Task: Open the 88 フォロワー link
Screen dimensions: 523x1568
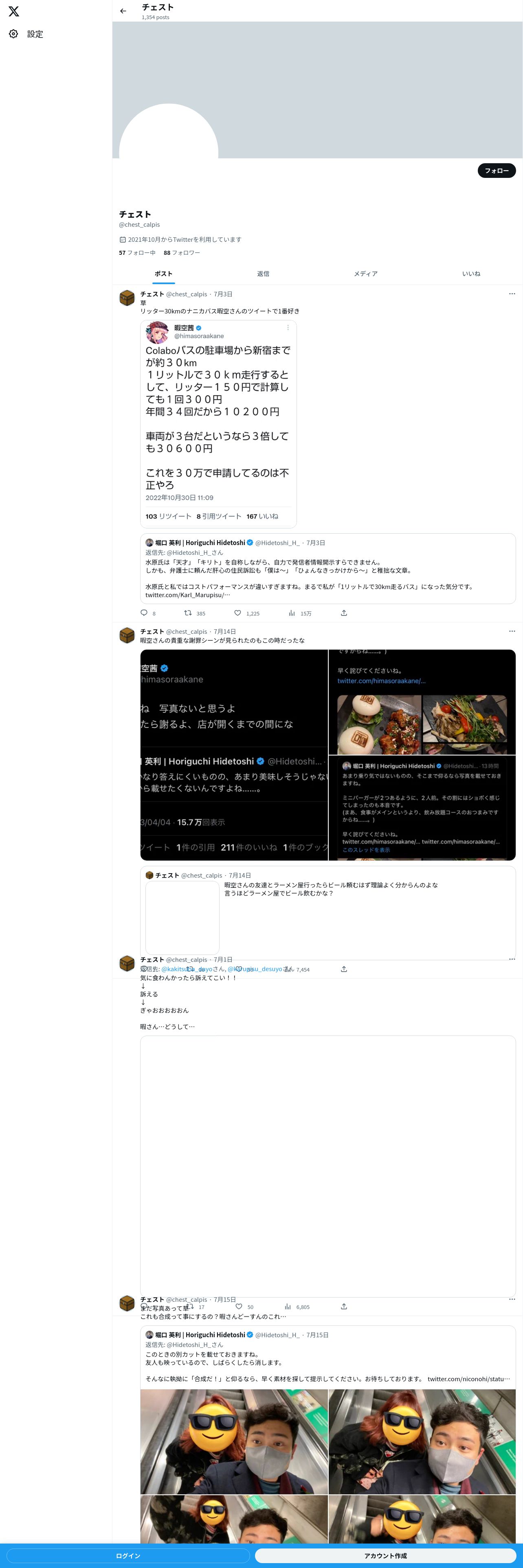Action: point(181,253)
